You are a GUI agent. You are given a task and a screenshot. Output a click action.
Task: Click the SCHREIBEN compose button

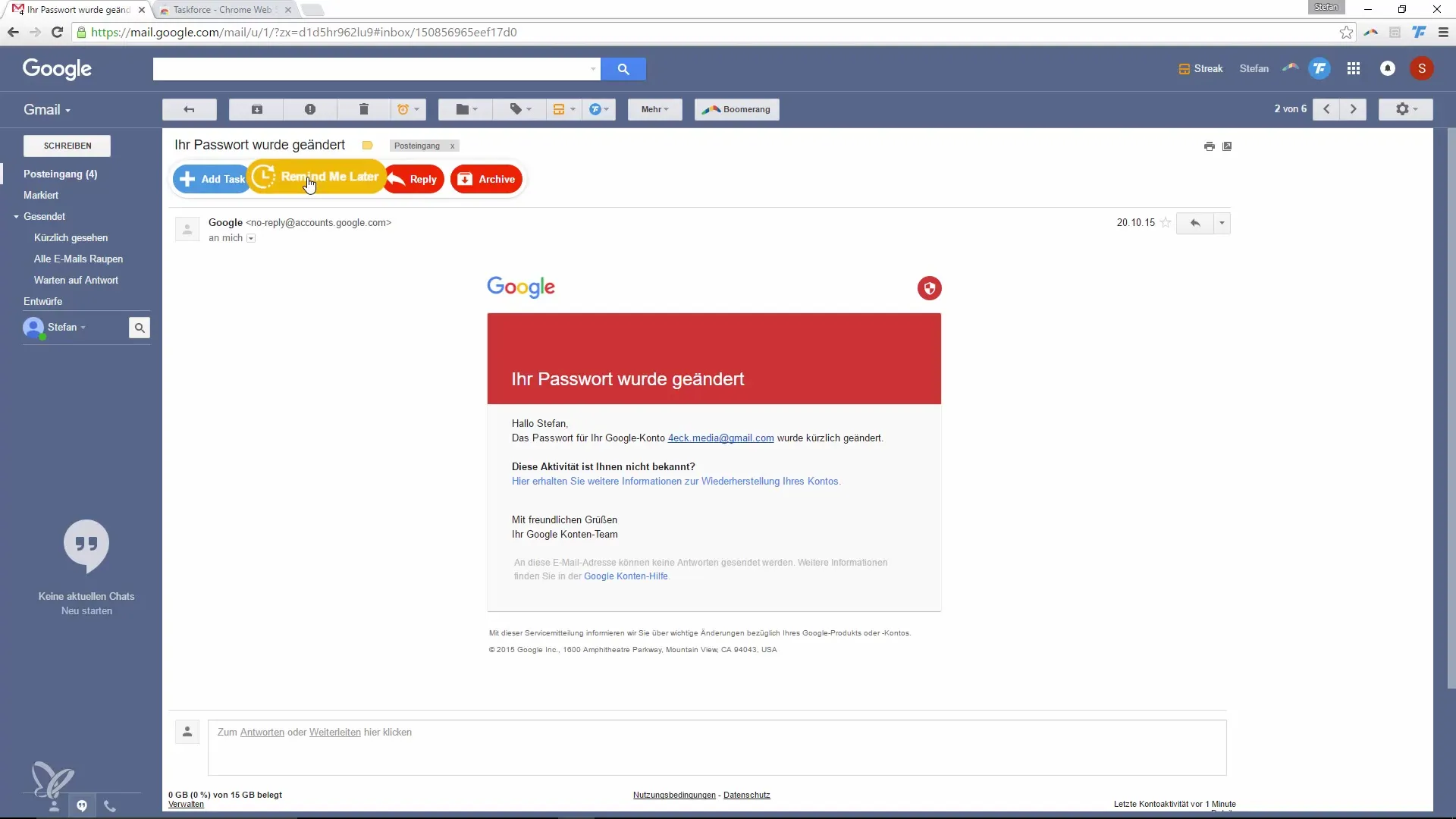(67, 146)
